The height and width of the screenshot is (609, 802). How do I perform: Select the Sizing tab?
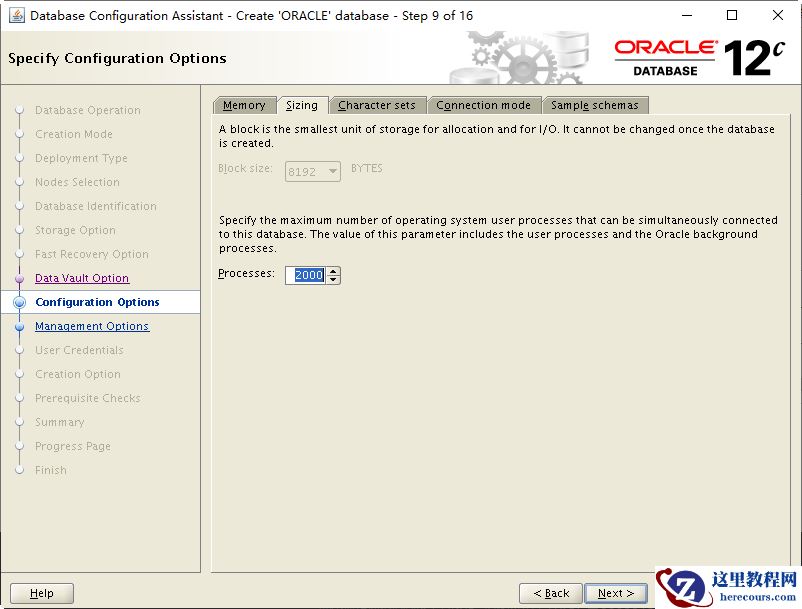pos(302,105)
